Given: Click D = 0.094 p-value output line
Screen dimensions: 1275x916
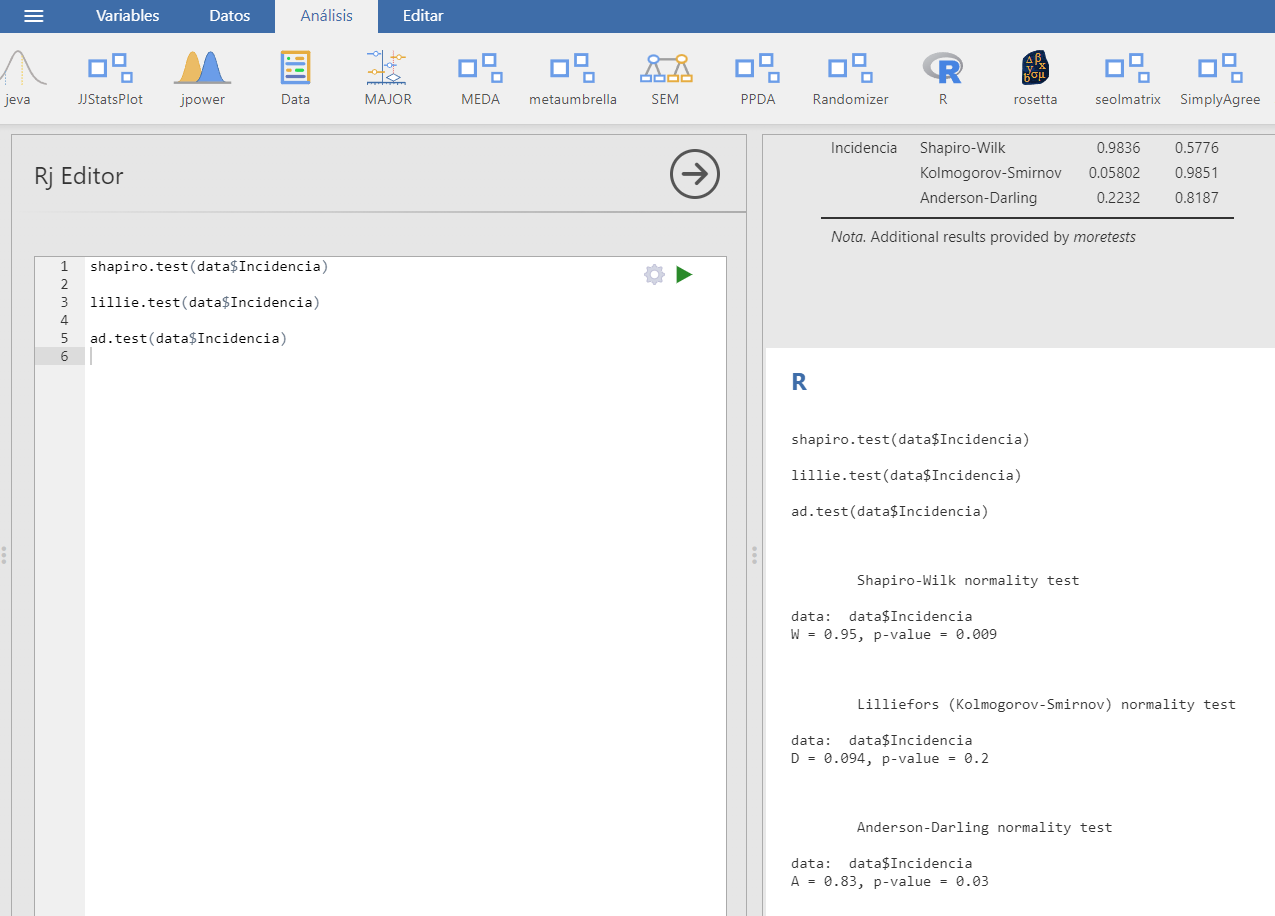Looking at the screenshot, I should [x=890, y=758].
